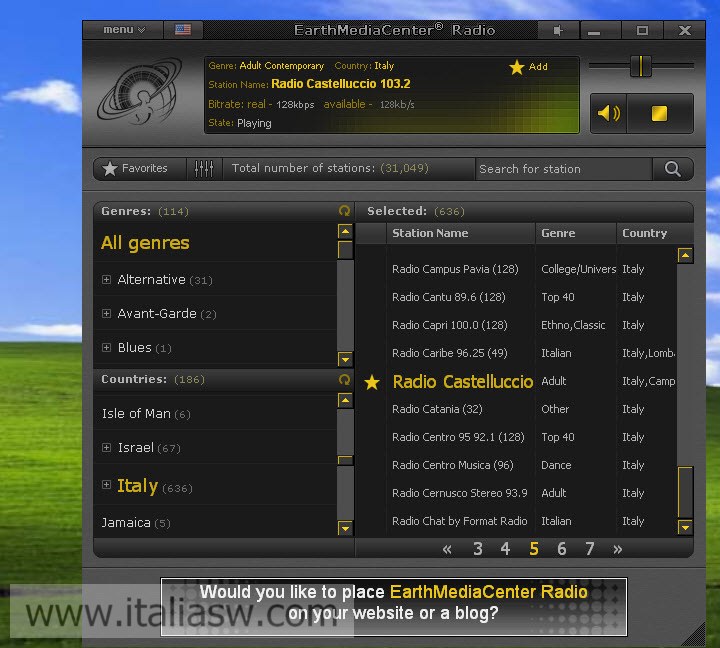
Task: Adjust the volume slider handle
Action: pos(640,66)
